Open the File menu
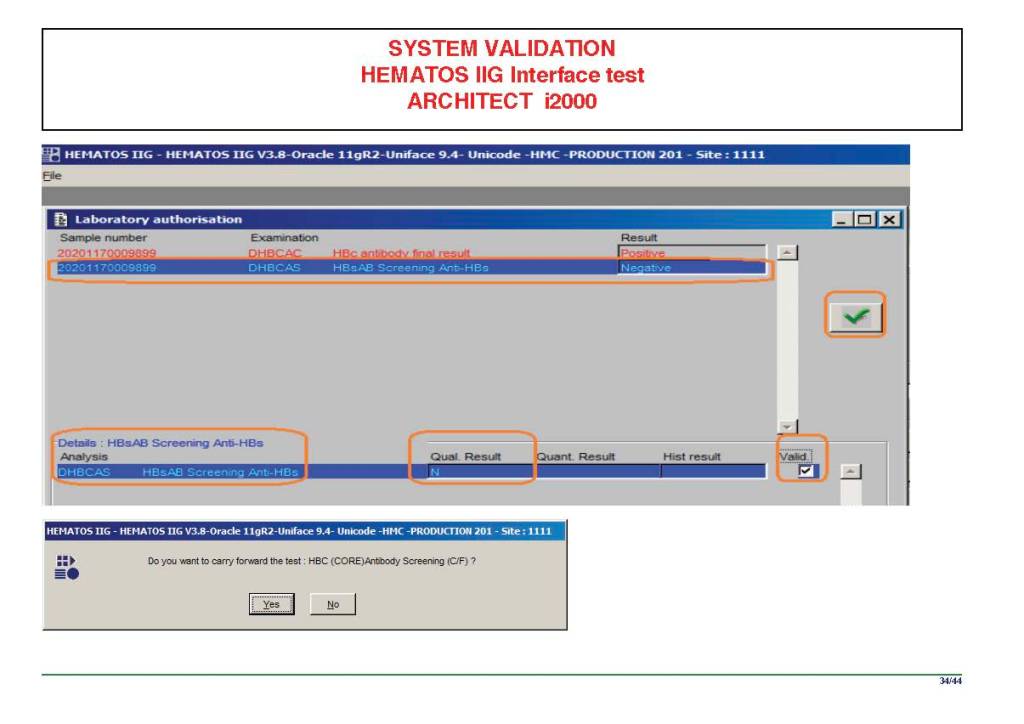The height and width of the screenshot is (724, 1024). [x=51, y=175]
